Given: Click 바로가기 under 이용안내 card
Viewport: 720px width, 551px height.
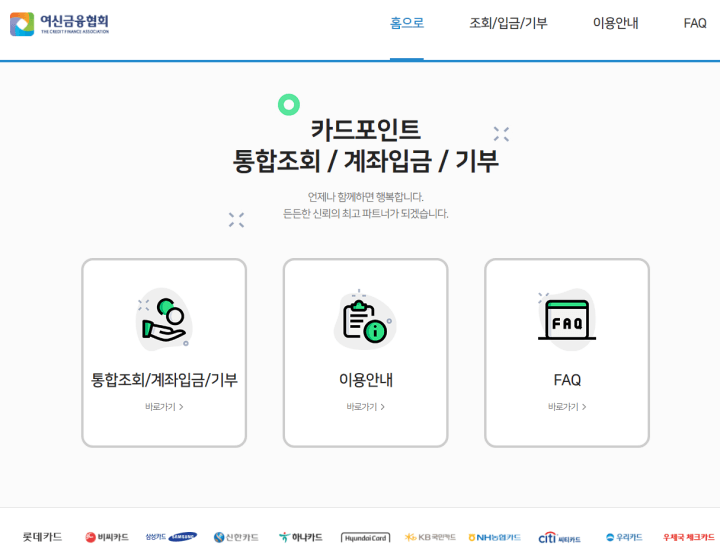Looking at the screenshot, I should [366, 407].
